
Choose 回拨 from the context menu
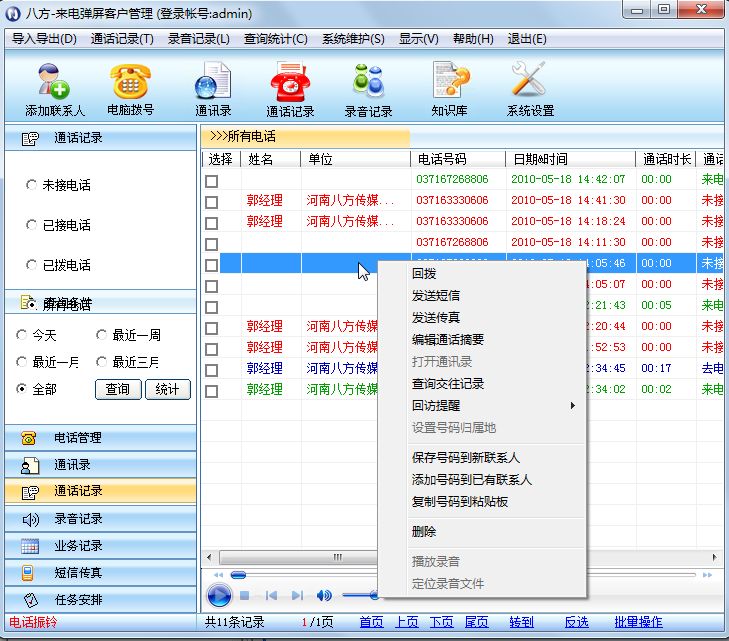point(424,274)
